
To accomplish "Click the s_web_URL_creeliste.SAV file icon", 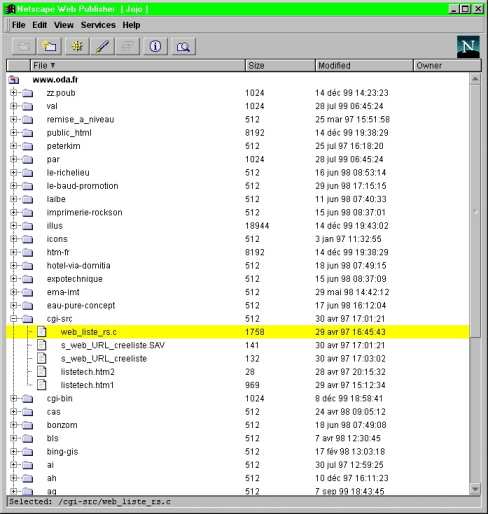I will [x=42, y=345].
